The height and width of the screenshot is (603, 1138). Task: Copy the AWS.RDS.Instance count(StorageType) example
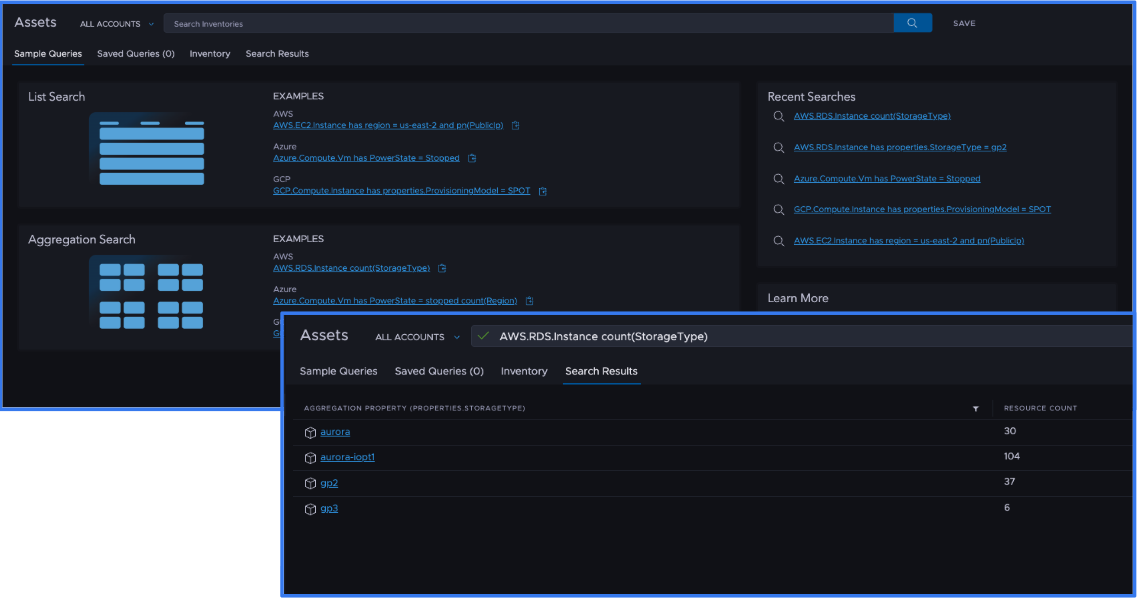[442, 268]
